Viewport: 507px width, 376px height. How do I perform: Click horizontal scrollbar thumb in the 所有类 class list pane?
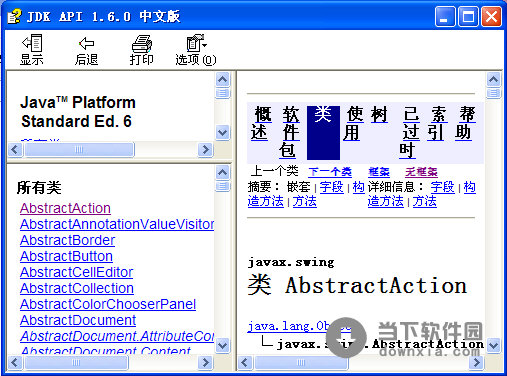[76, 362]
